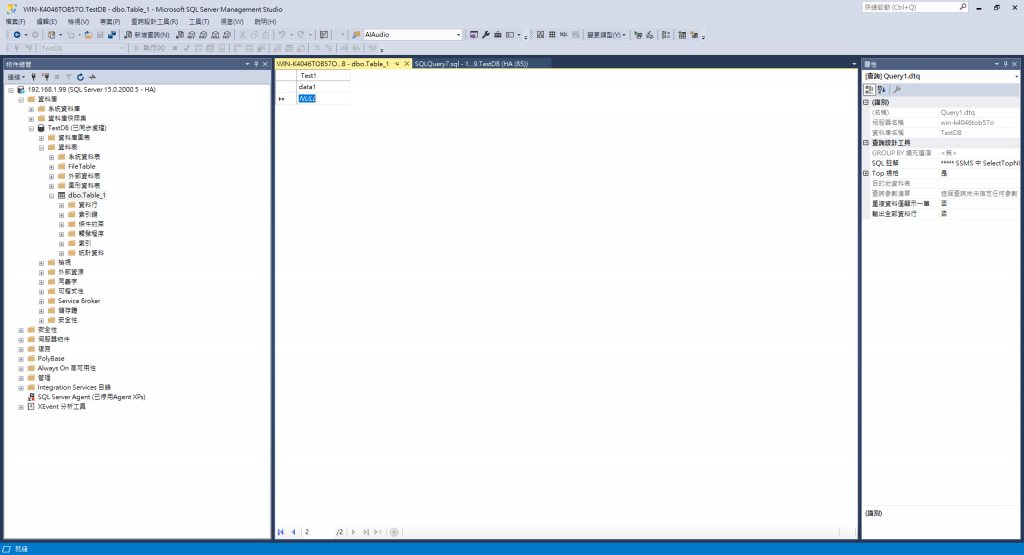The width and height of the screenshot is (1024, 555).
Task: Expand the FileTable folder node
Action: click(51, 166)
